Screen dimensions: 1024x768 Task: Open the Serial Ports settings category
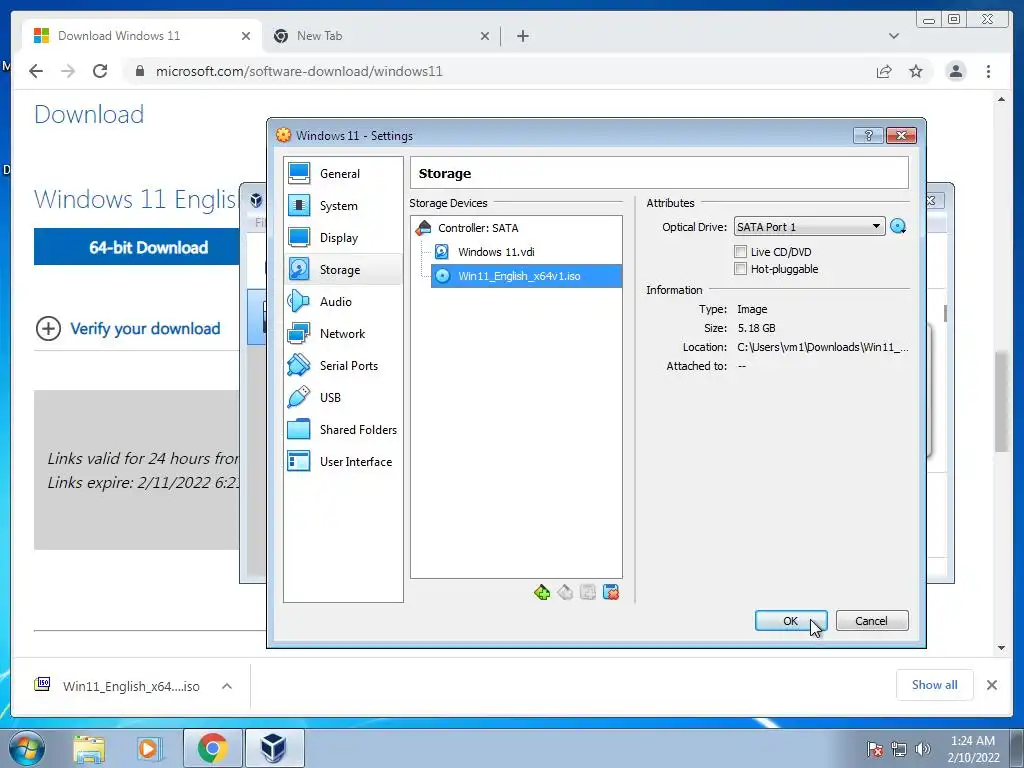coord(344,366)
